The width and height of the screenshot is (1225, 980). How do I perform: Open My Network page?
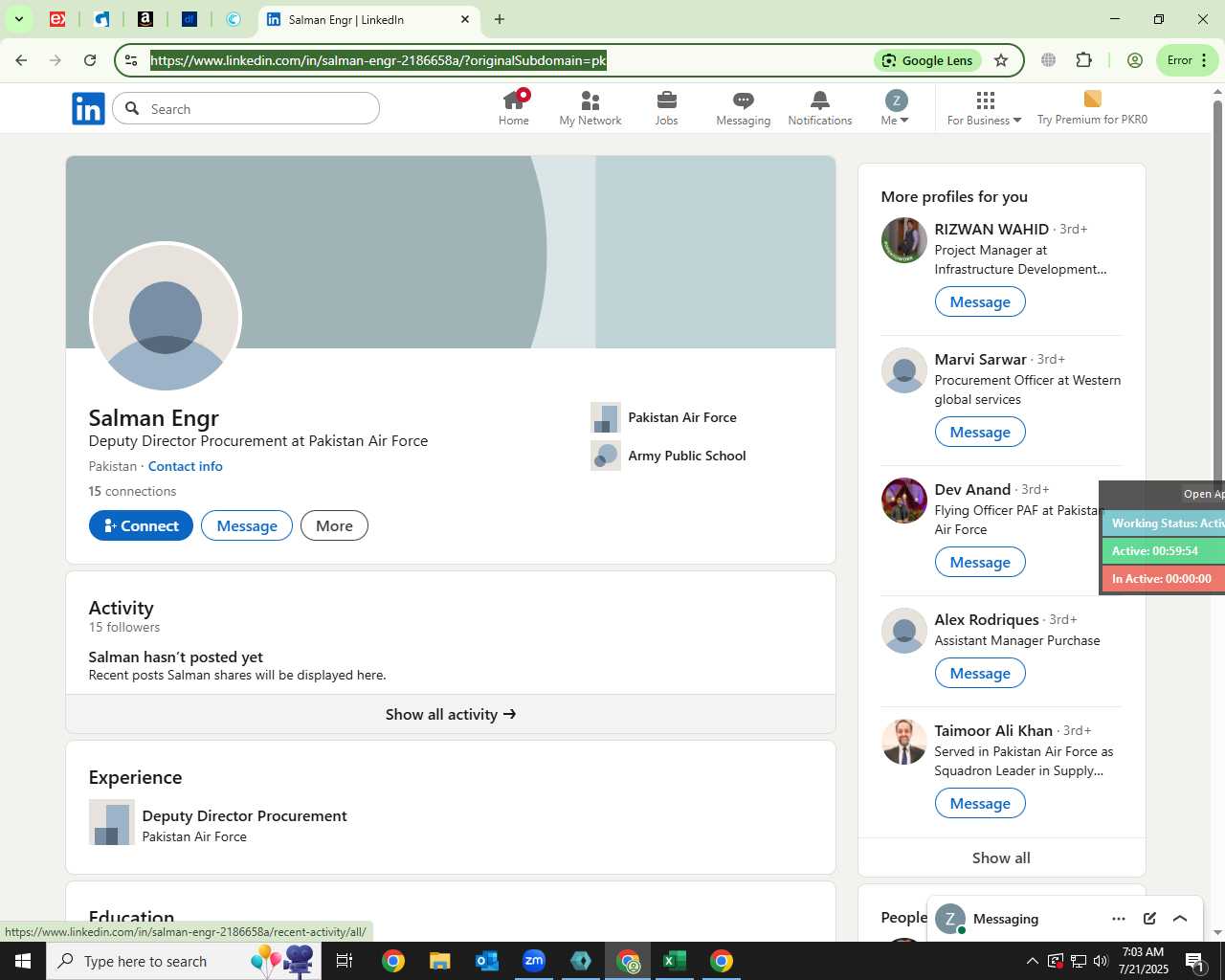tap(590, 108)
